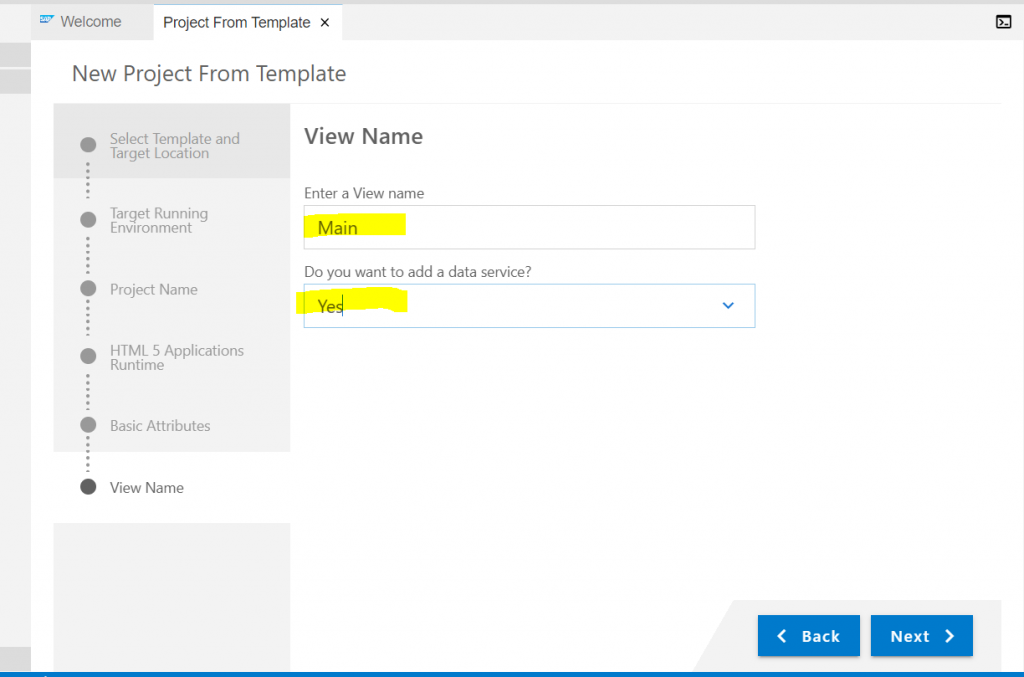This screenshot has width=1024, height=677.
Task: Click the 'View Name' section heading
Action: pos(364,136)
